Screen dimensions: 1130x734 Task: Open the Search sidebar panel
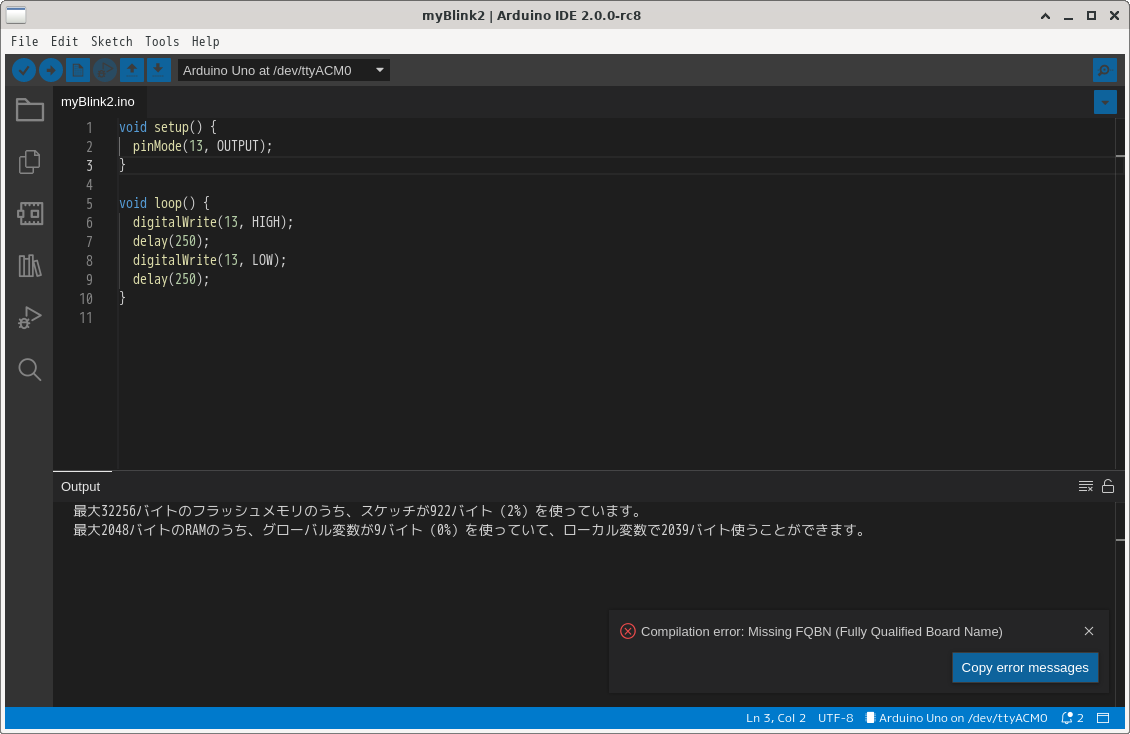click(30, 370)
